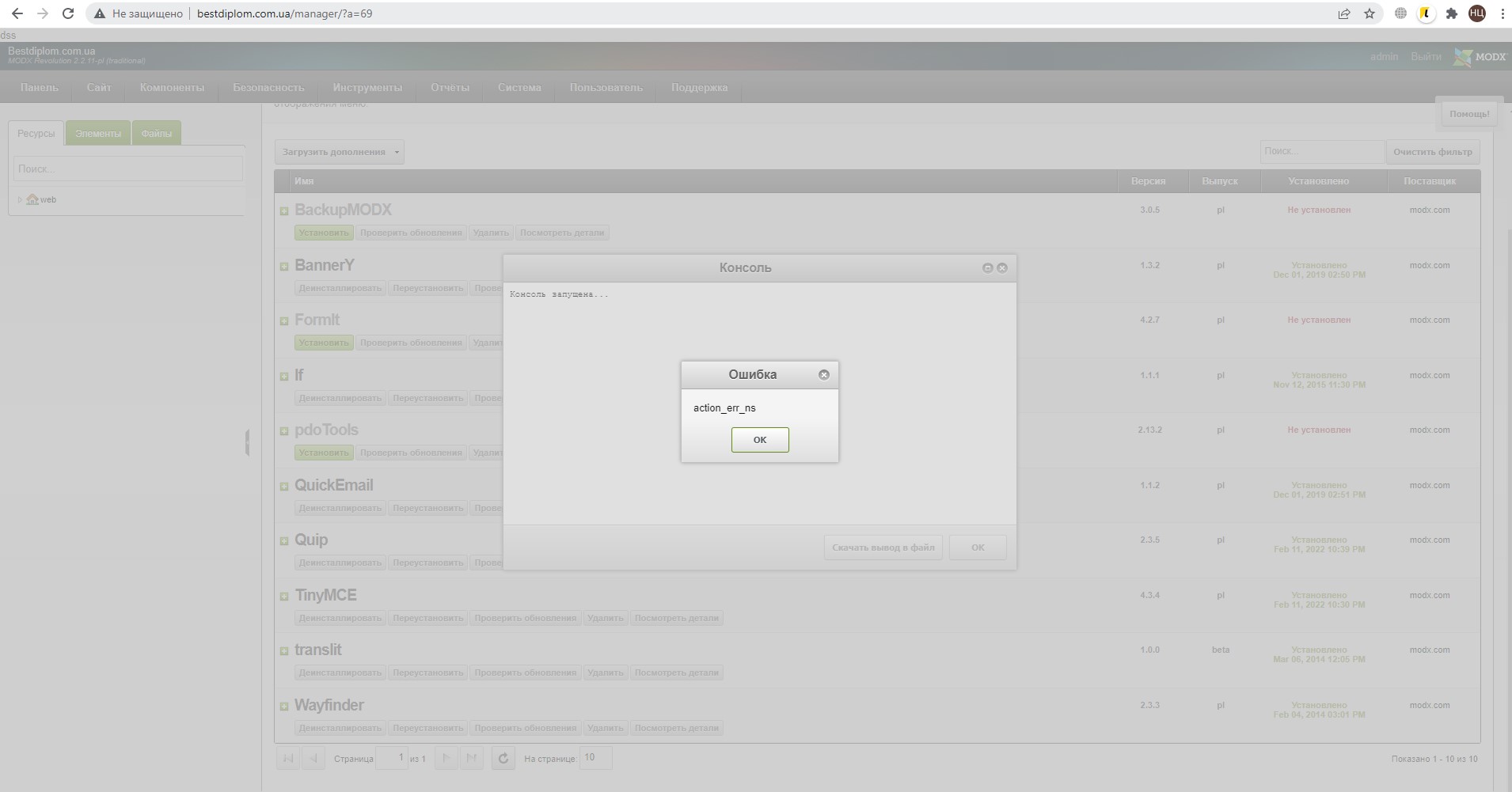Bookmark the page with the star icon
Screen dimensions: 1512x792
point(1370,13)
